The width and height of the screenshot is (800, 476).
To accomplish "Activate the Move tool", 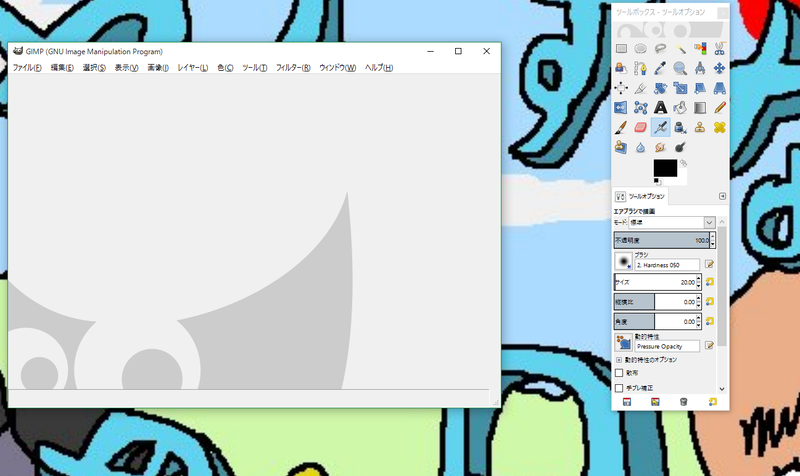I will pos(719,68).
